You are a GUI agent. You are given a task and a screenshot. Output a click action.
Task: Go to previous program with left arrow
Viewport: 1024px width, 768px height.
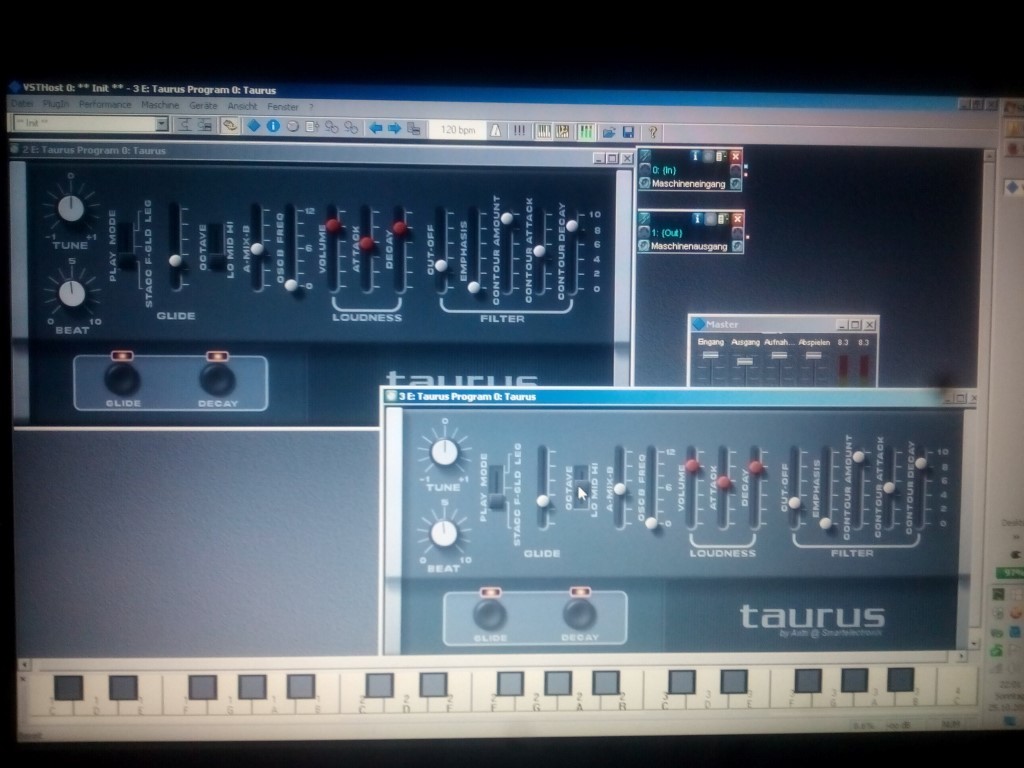[376, 128]
